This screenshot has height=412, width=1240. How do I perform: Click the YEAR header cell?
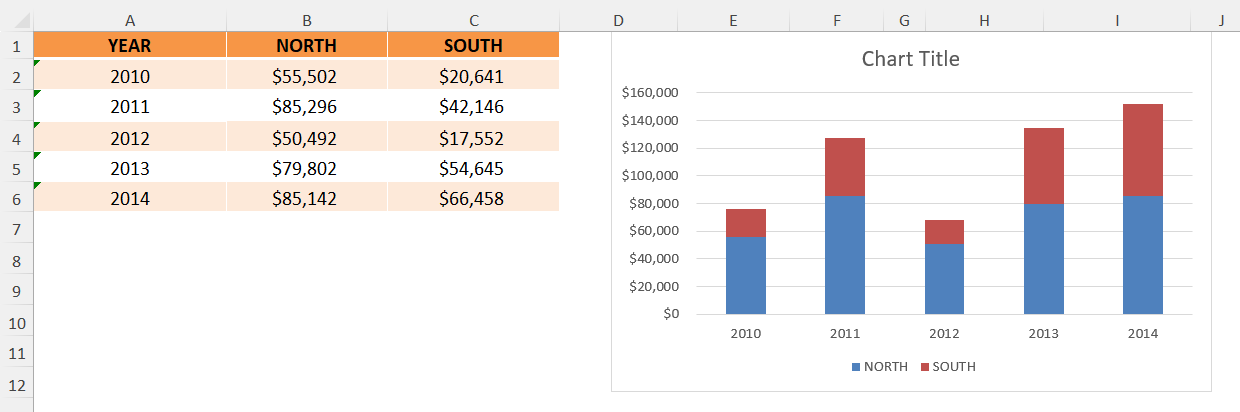coord(130,45)
